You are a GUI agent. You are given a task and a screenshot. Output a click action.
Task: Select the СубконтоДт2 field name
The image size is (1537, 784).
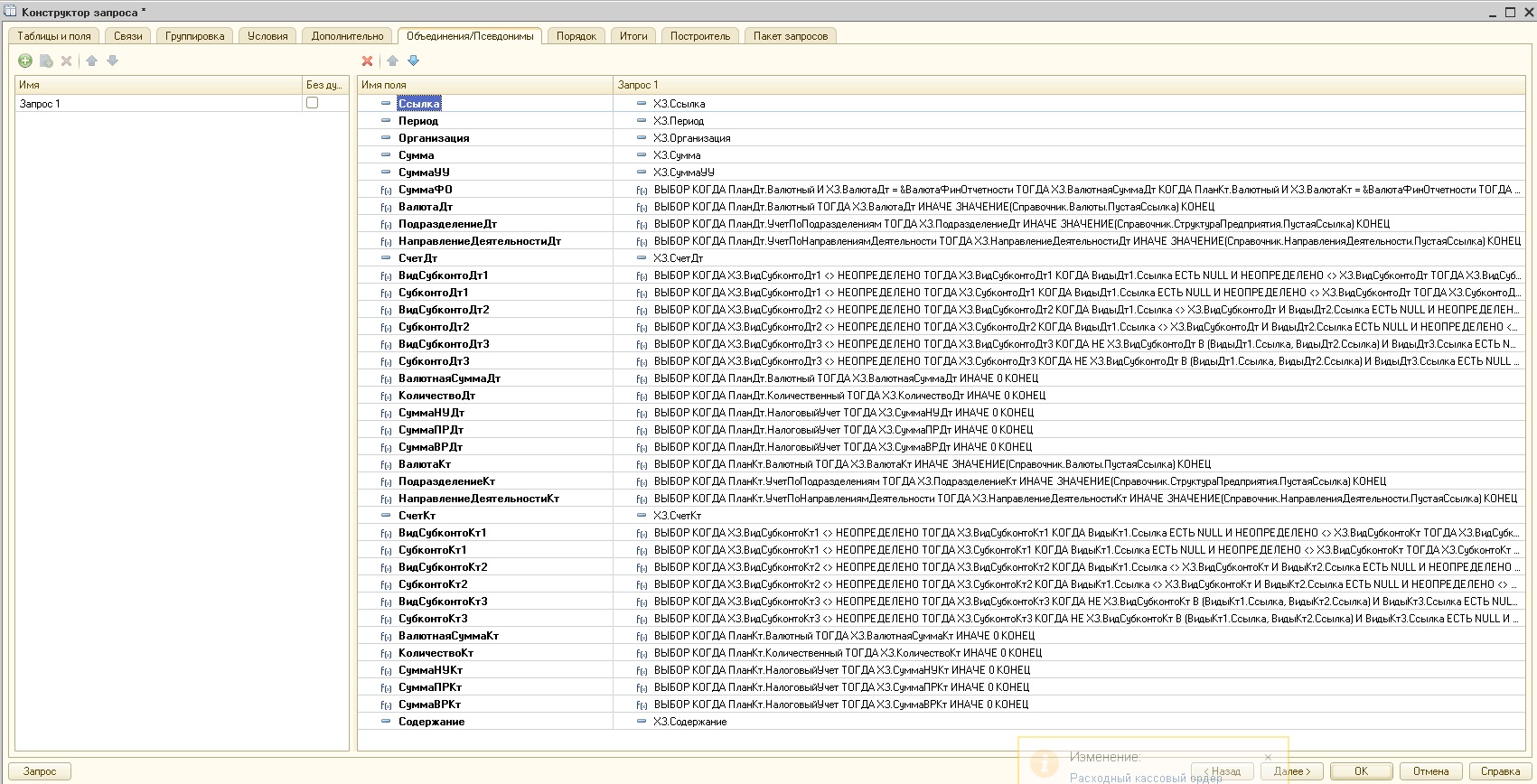click(434, 327)
